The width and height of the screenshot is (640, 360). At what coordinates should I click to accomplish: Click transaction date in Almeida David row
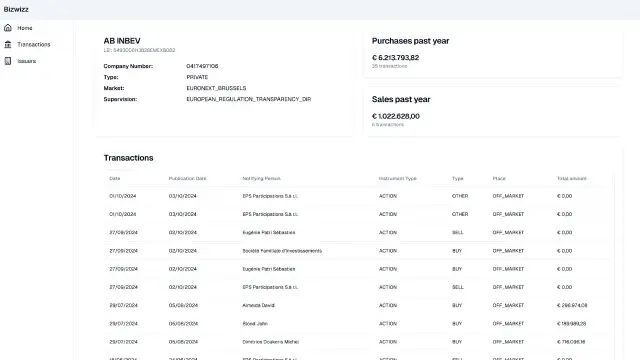(x=124, y=305)
